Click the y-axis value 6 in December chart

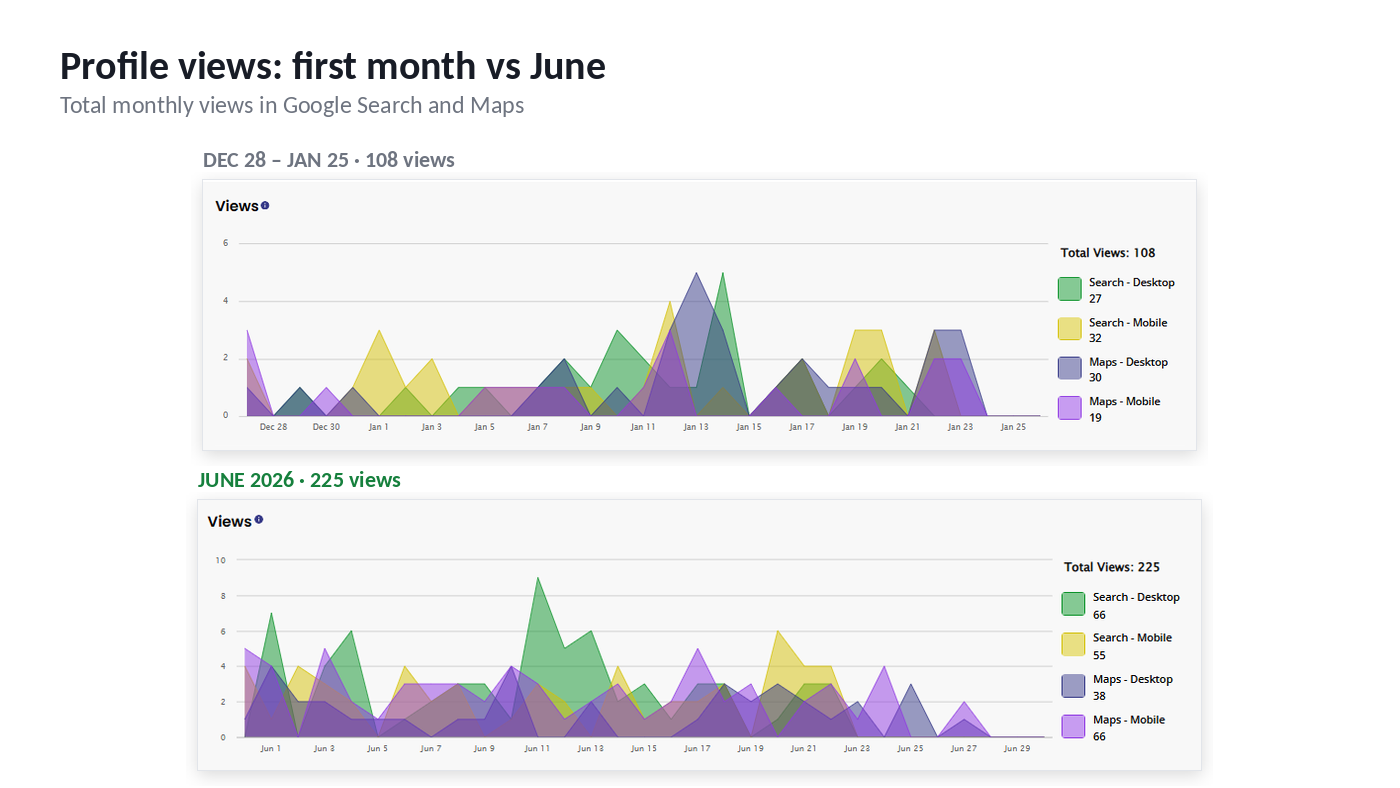click(226, 243)
